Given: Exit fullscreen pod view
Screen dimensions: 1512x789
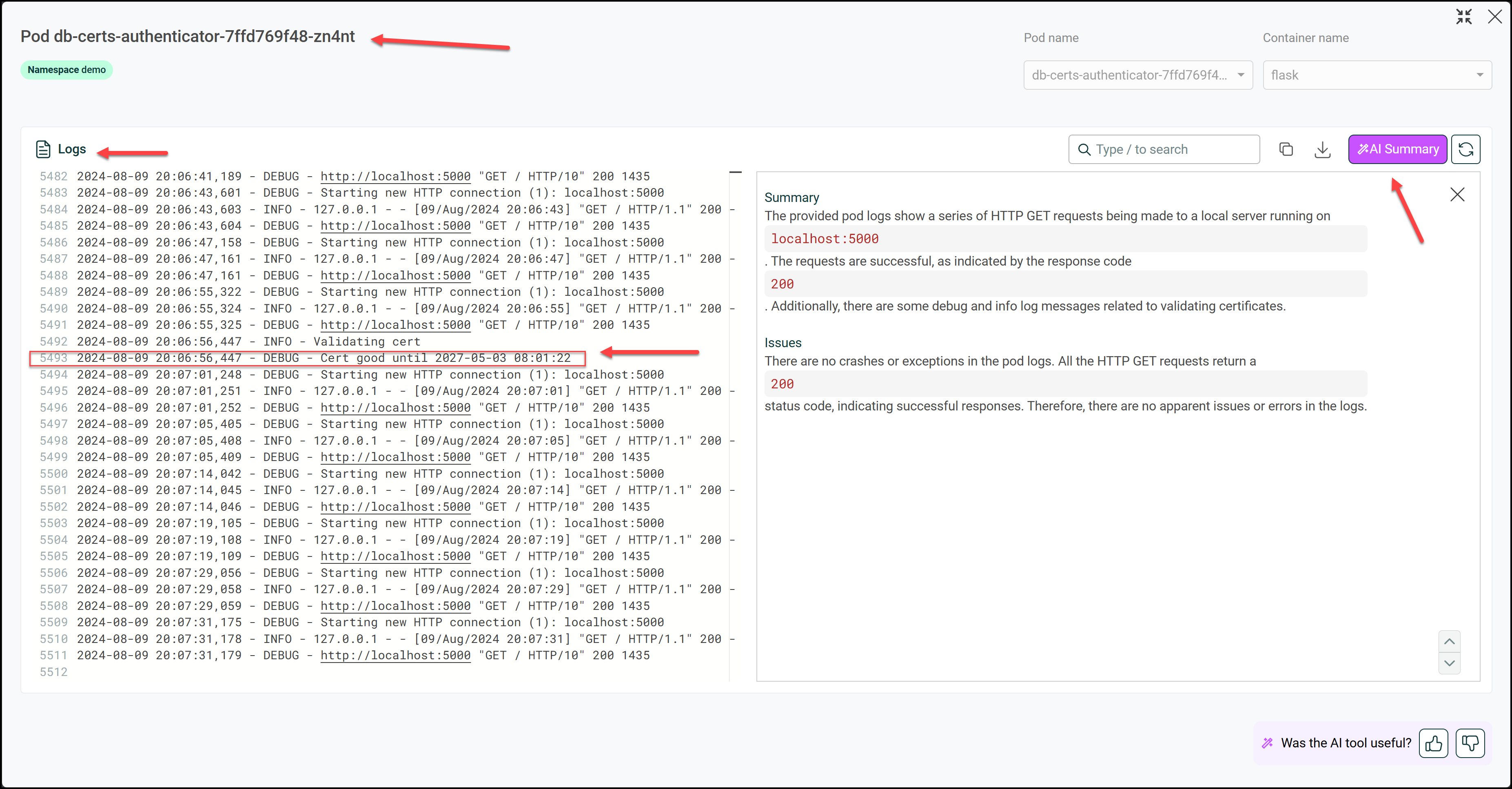Looking at the screenshot, I should (1464, 16).
